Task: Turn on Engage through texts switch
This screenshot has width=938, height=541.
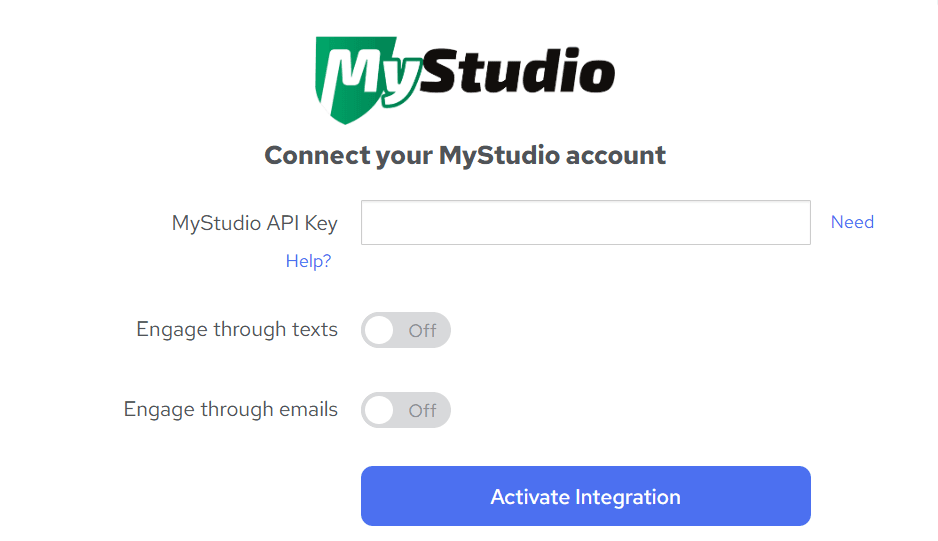Action: [x=406, y=330]
